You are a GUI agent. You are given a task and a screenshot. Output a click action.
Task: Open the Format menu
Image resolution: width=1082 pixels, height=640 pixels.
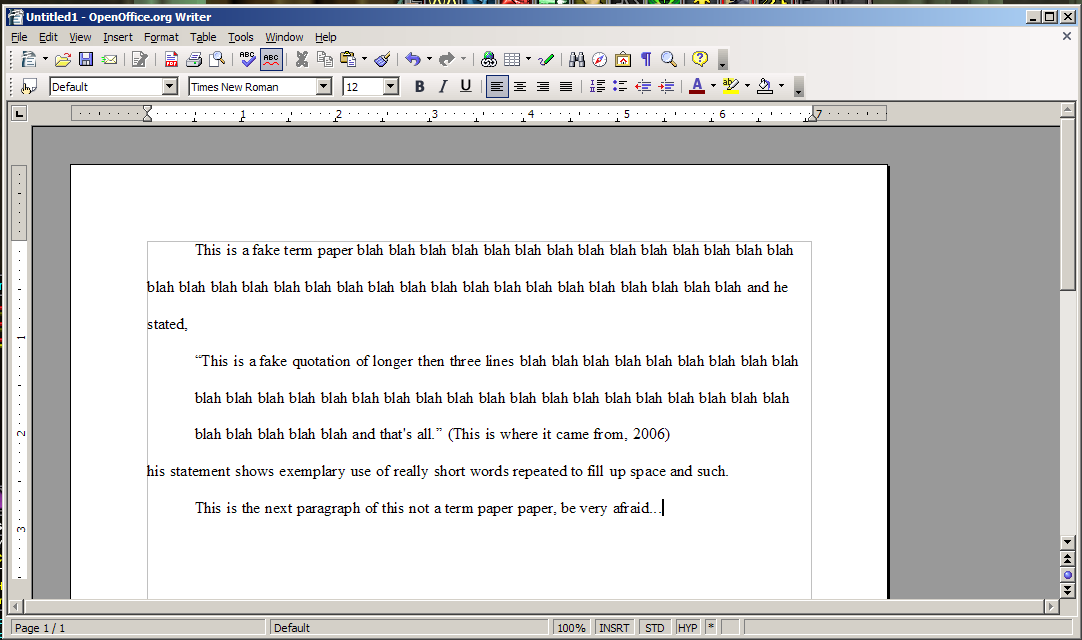pos(161,37)
